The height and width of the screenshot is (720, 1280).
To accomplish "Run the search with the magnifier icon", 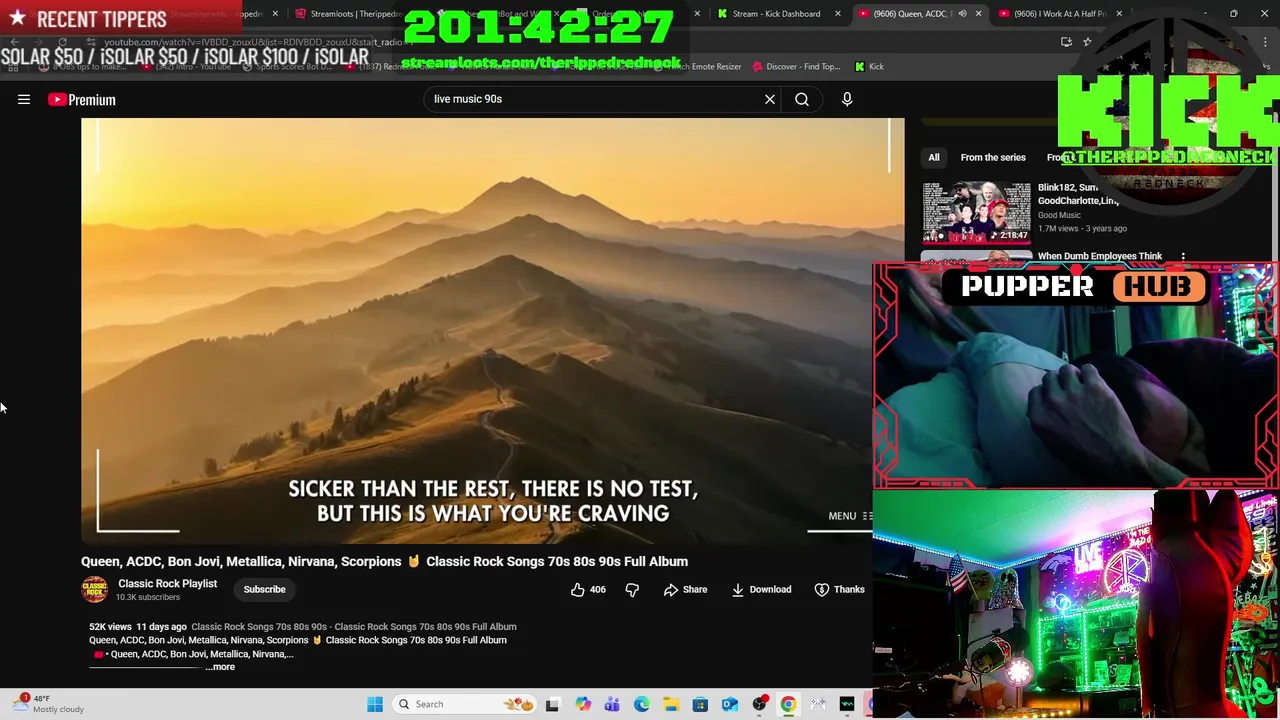I will click(x=802, y=99).
